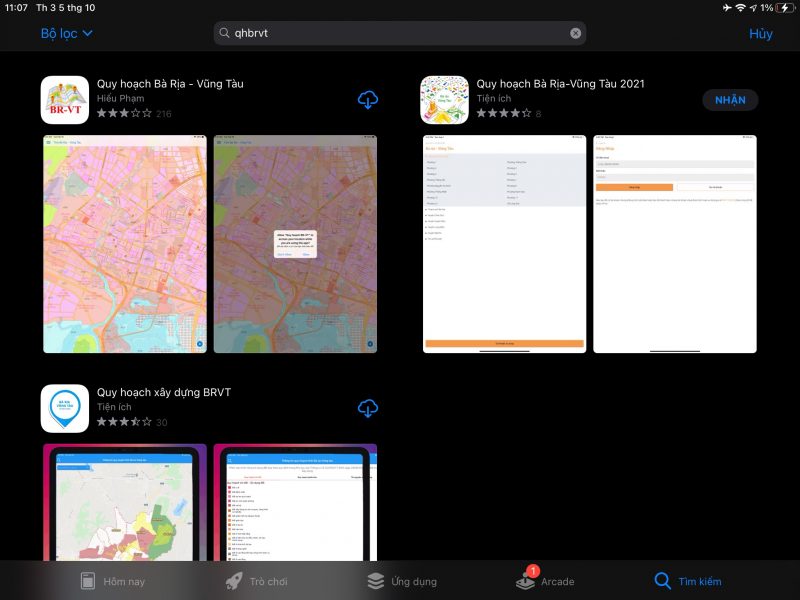800x600 pixels.
Task: Open the title Quy hoạch Bà Rịa - Vũng Tàu
Action: [x=170, y=84]
